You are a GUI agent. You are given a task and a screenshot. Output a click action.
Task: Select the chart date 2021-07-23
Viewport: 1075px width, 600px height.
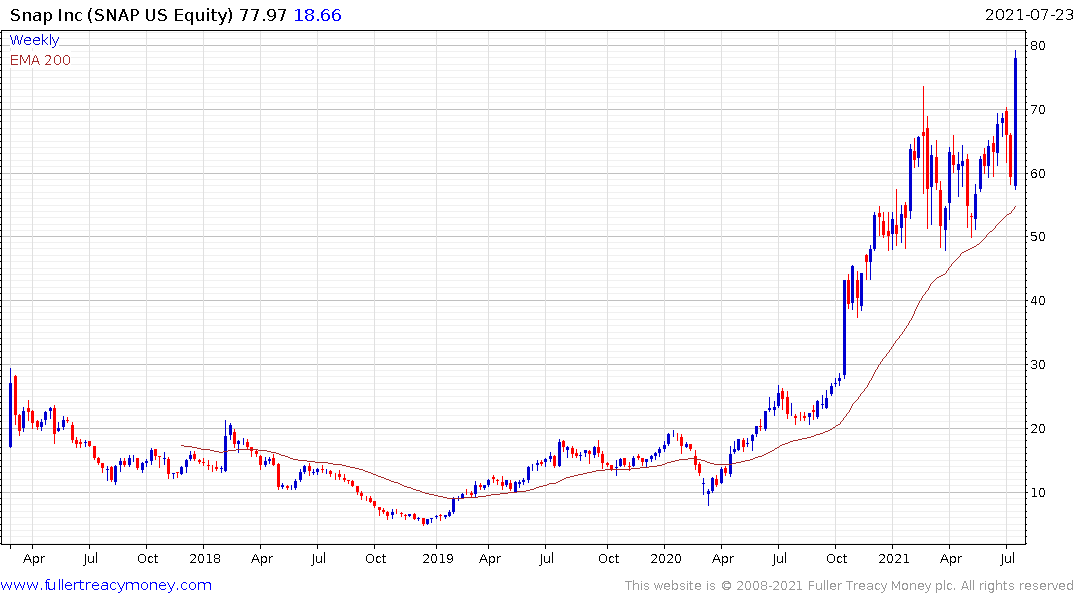click(1029, 15)
